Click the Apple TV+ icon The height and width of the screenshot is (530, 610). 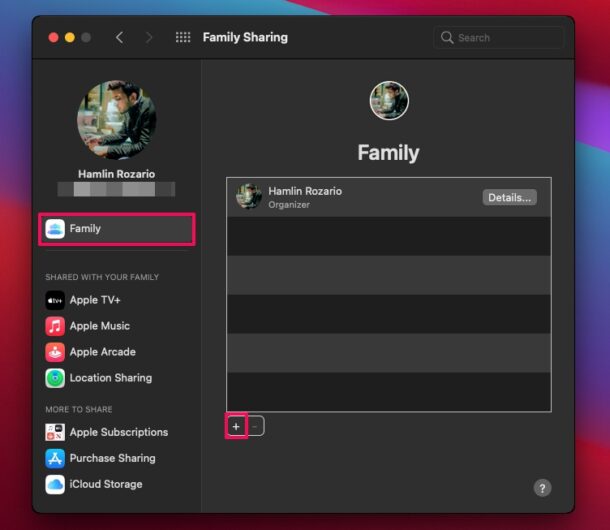pyautogui.click(x=55, y=300)
